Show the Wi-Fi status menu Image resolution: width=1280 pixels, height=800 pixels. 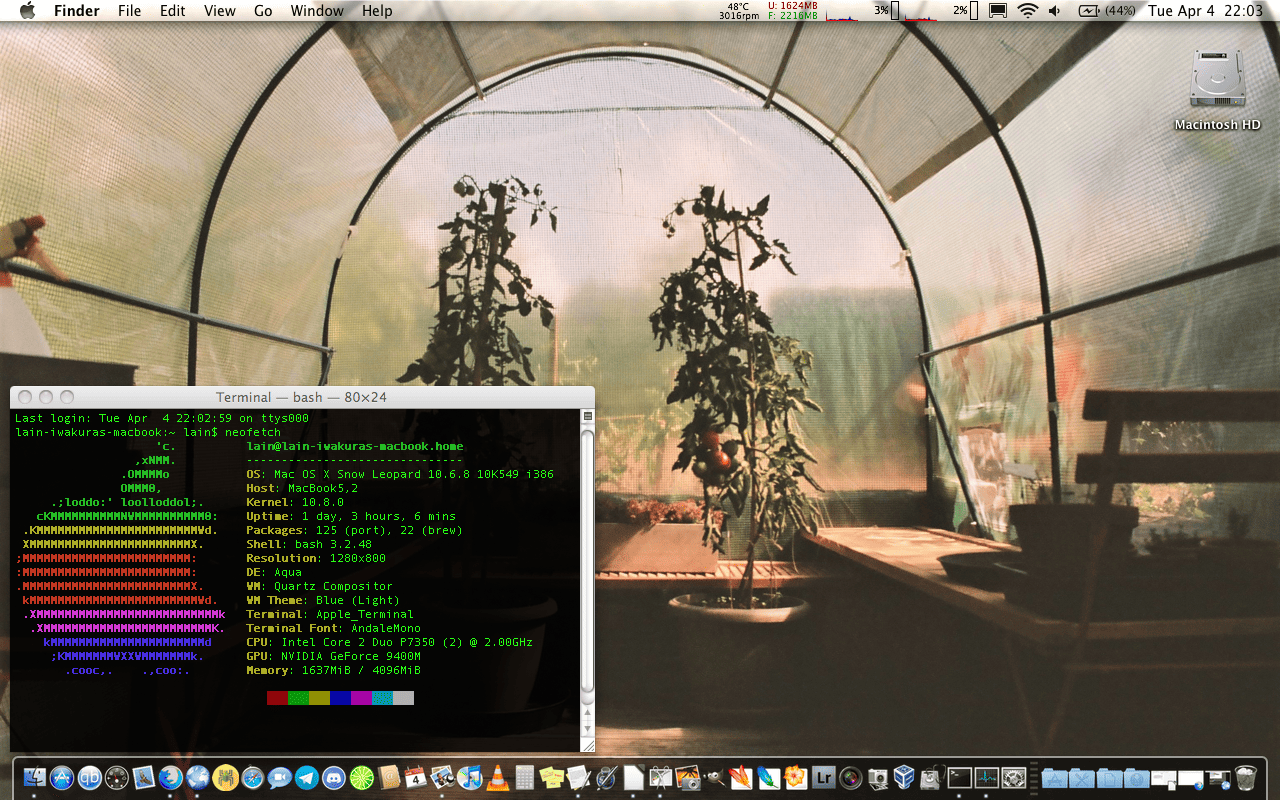click(x=1028, y=11)
